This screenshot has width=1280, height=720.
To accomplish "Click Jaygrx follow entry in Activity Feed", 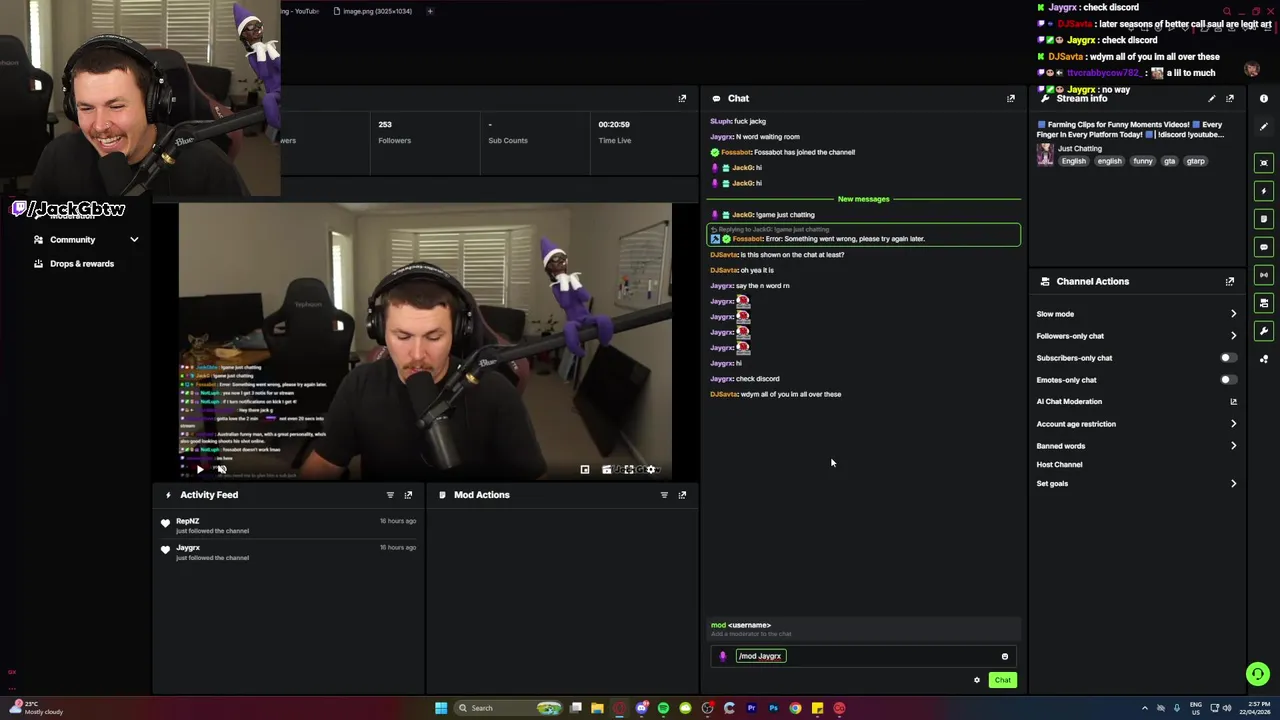I will (x=288, y=552).
